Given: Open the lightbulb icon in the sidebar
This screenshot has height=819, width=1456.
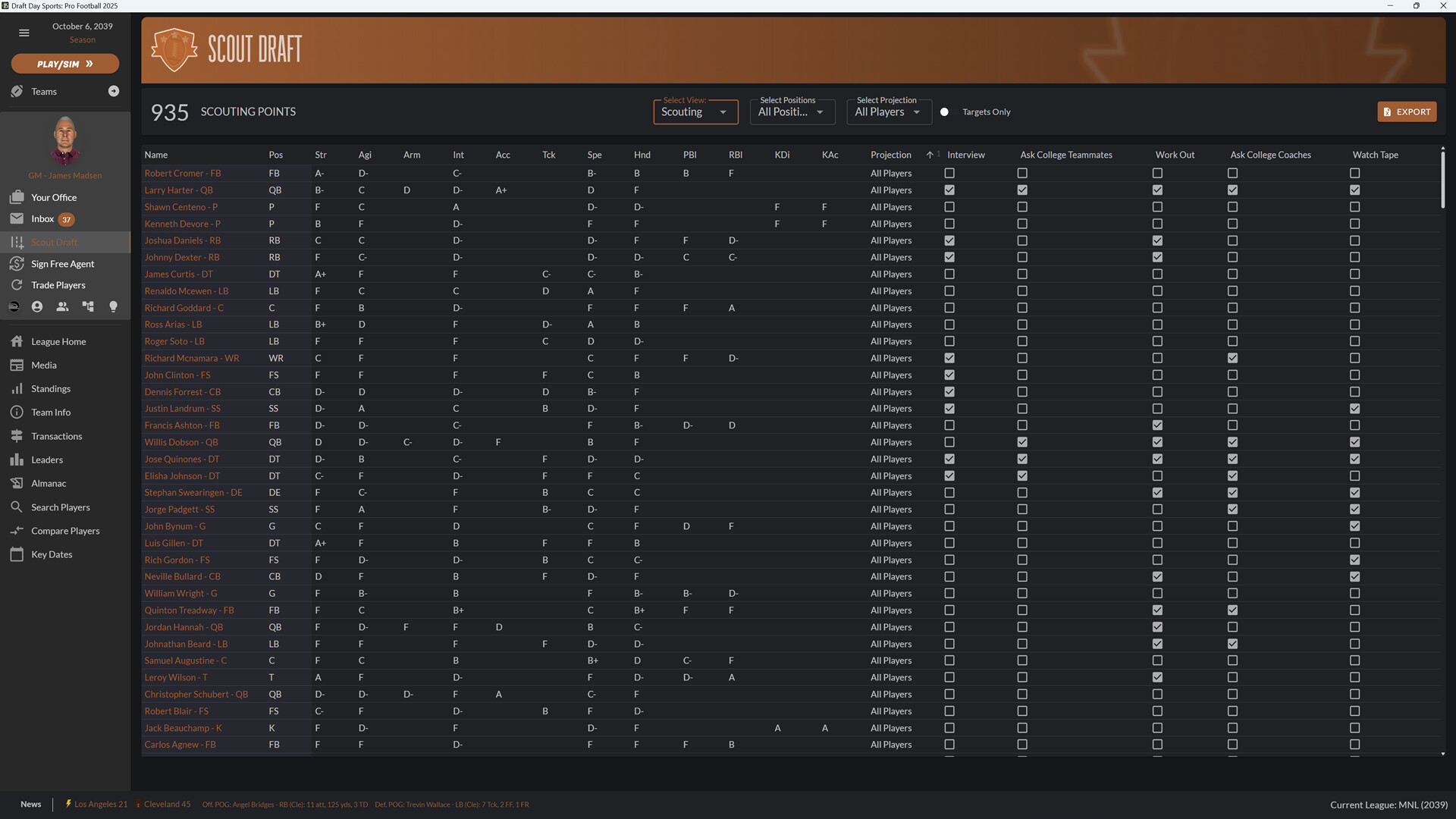Looking at the screenshot, I should [x=113, y=306].
